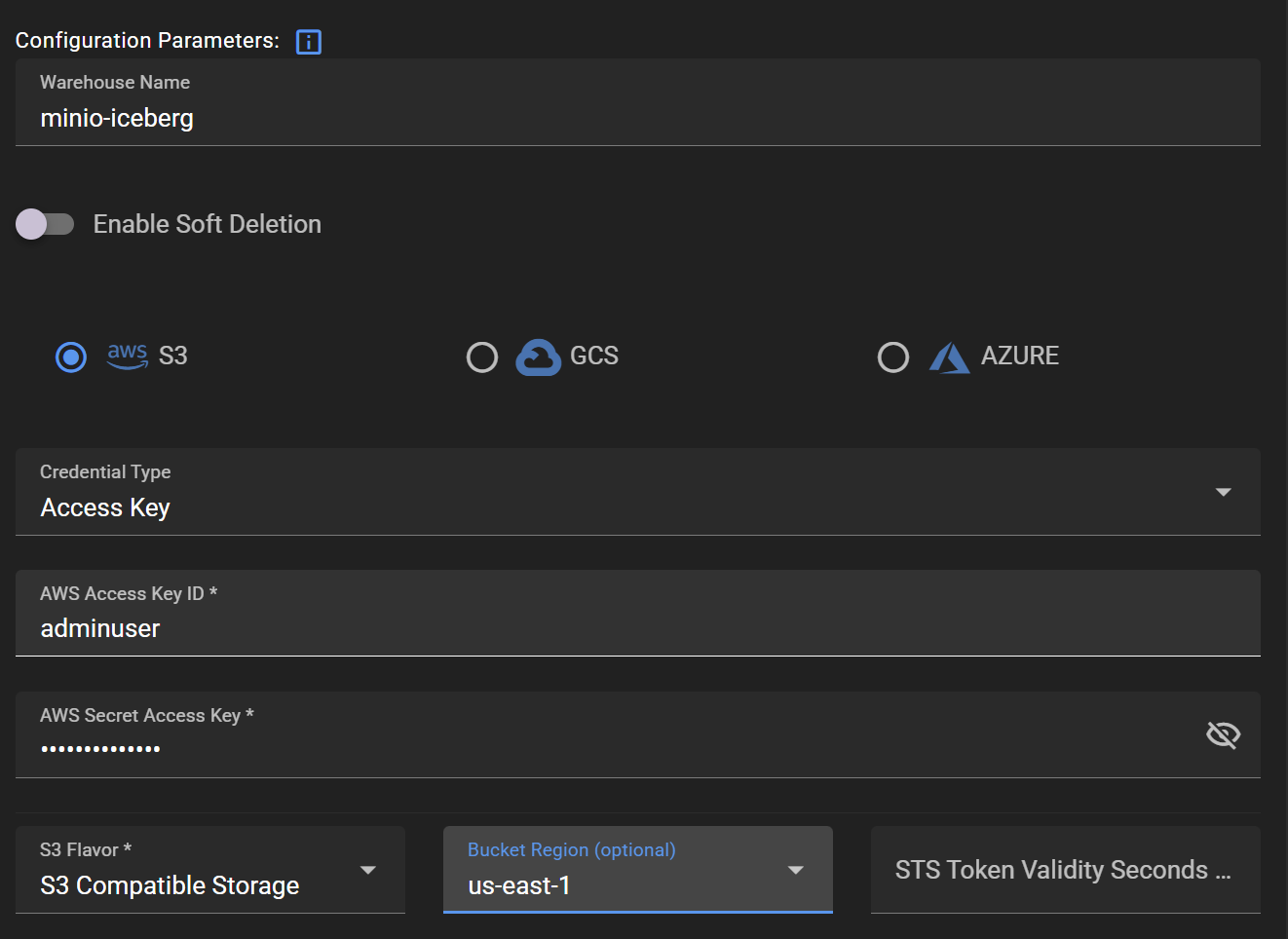Open the Bucket Region dropdown arrow
This screenshot has height=939, width=1288.
pyautogui.click(x=796, y=870)
